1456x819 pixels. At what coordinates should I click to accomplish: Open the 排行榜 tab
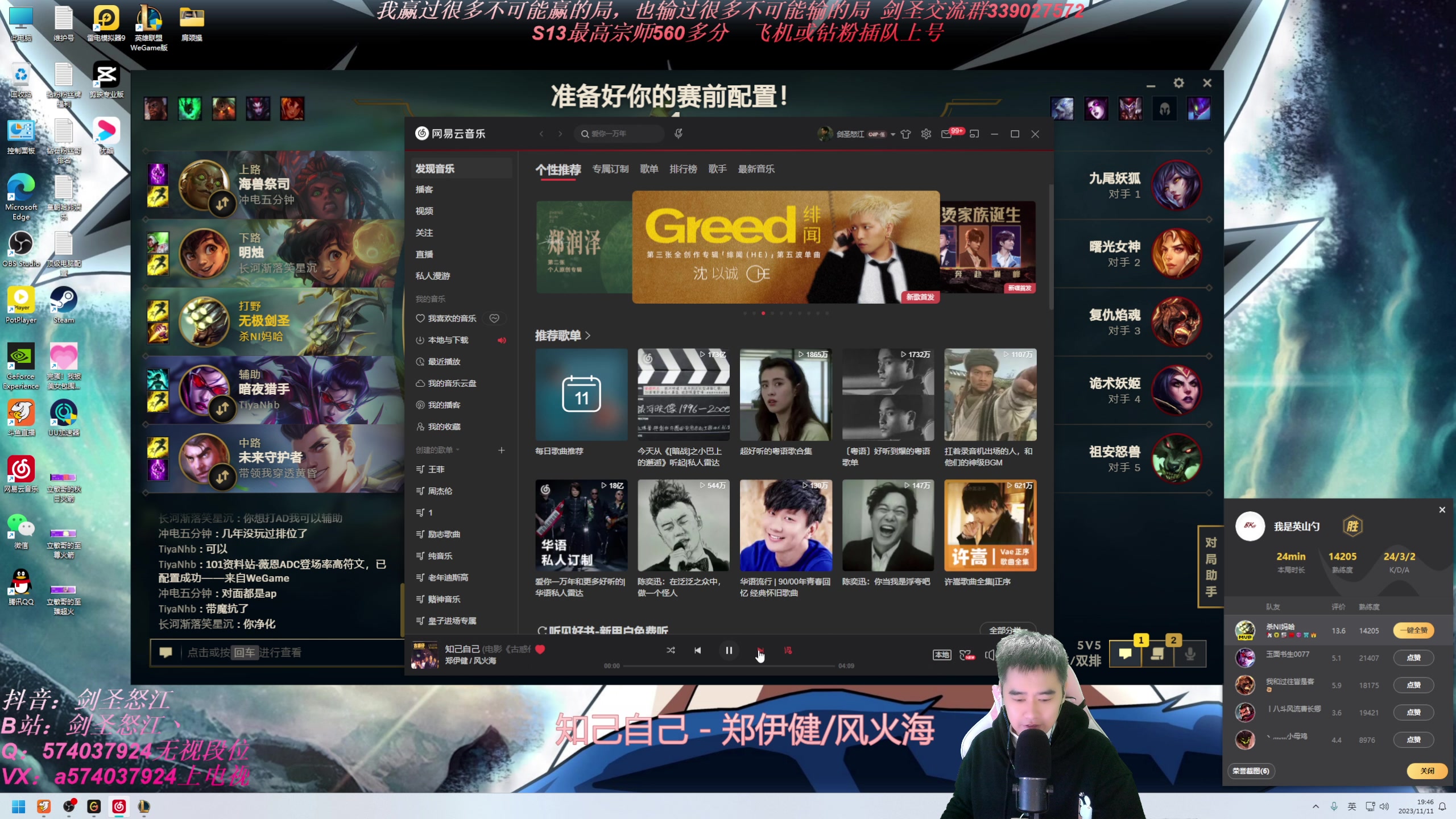pos(683,169)
